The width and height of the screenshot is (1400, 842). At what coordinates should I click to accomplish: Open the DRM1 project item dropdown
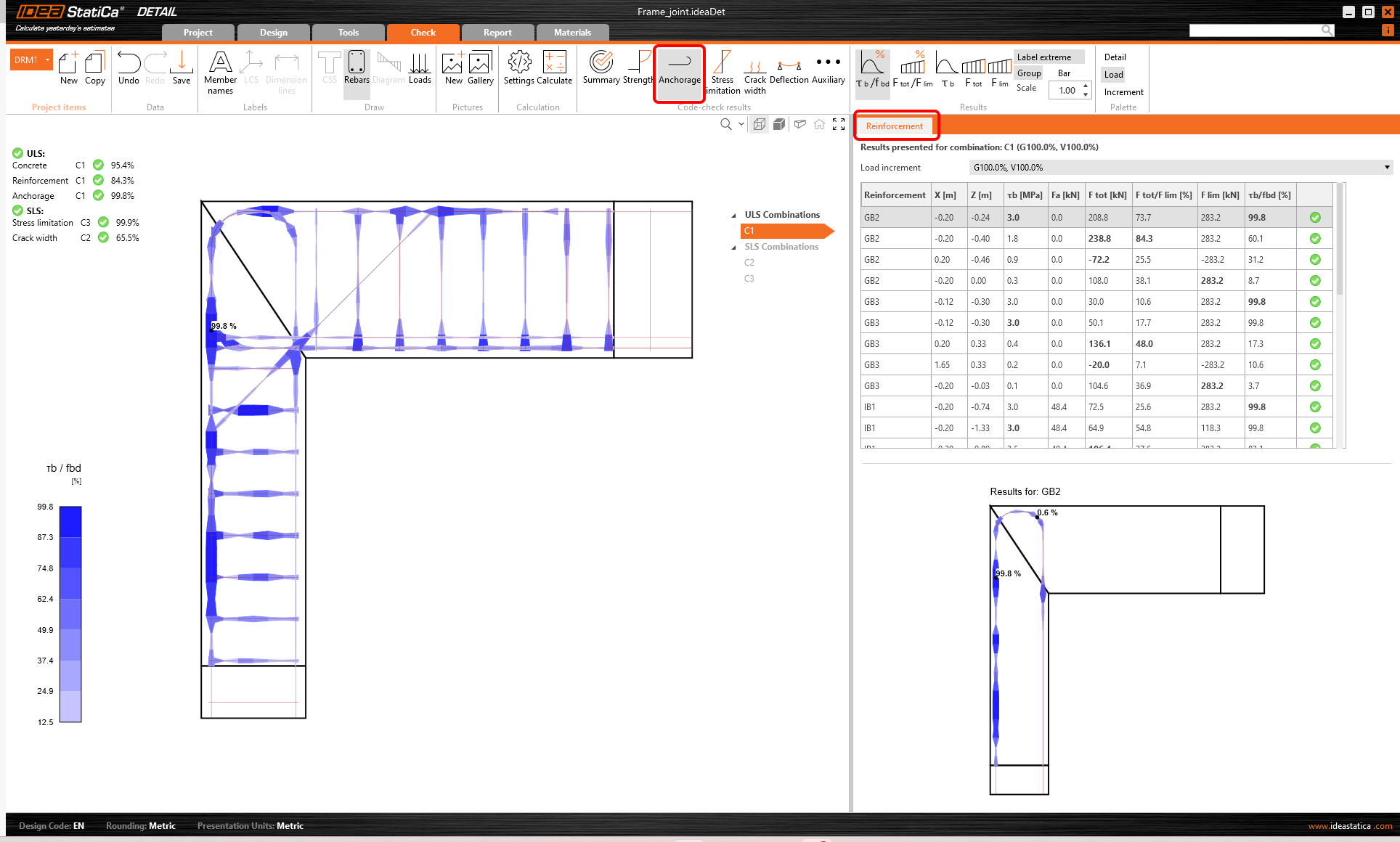(48, 60)
